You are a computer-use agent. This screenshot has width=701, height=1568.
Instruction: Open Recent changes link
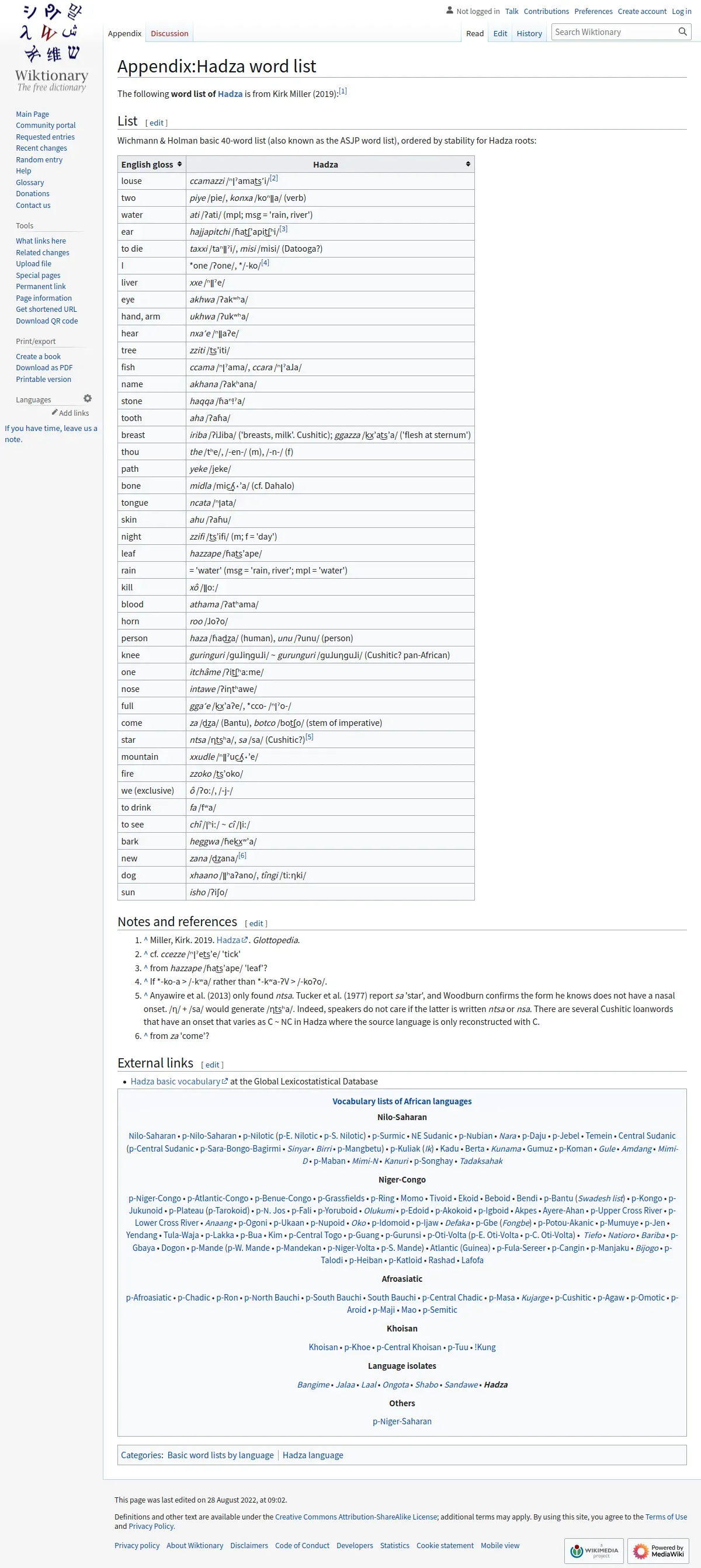click(x=41, y=148)
